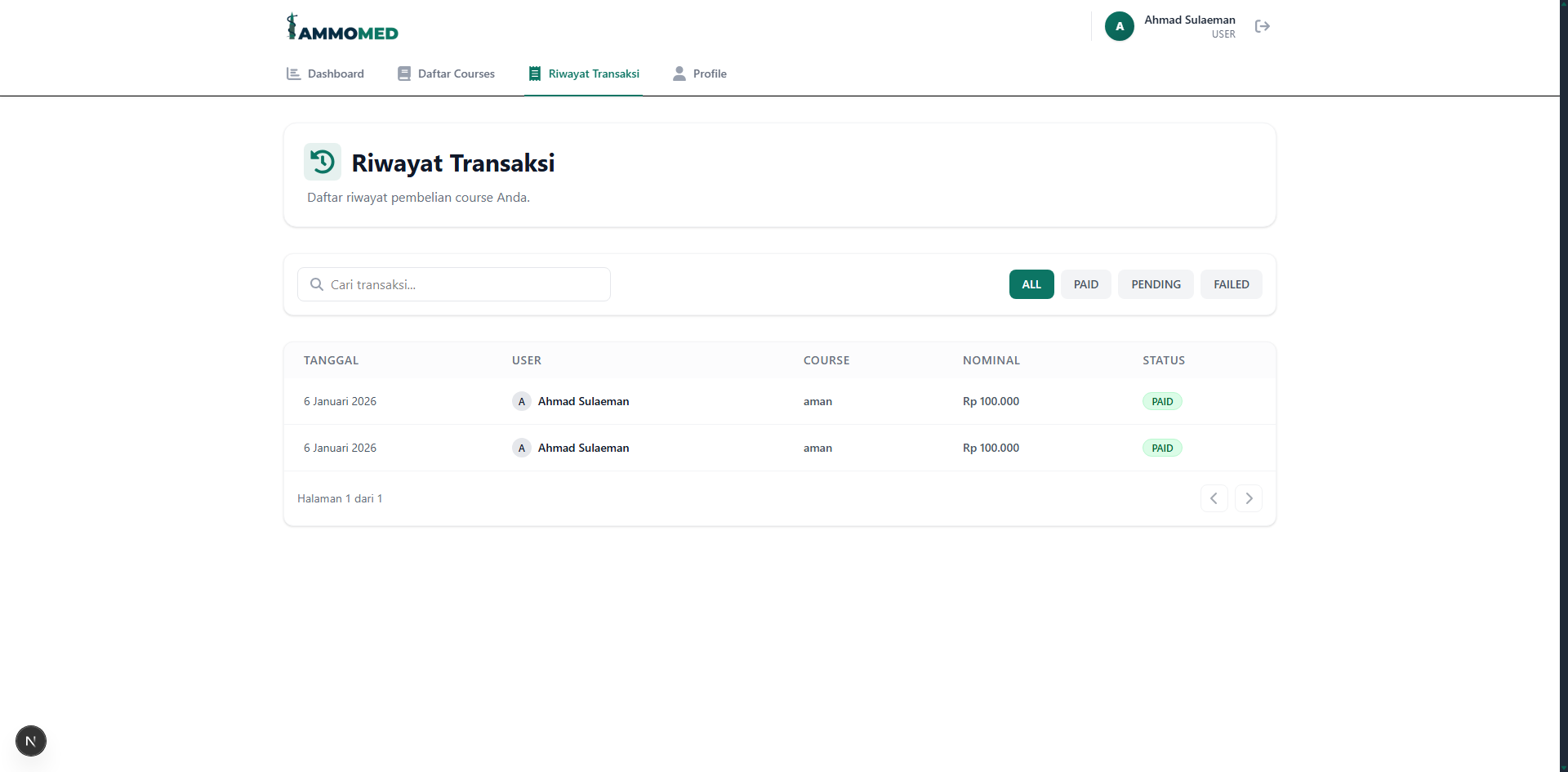Go to next page arrow
Image resolution: width=1568 pixels, height=772 pixels.
pyautogui.click(x=1248, y=498)
